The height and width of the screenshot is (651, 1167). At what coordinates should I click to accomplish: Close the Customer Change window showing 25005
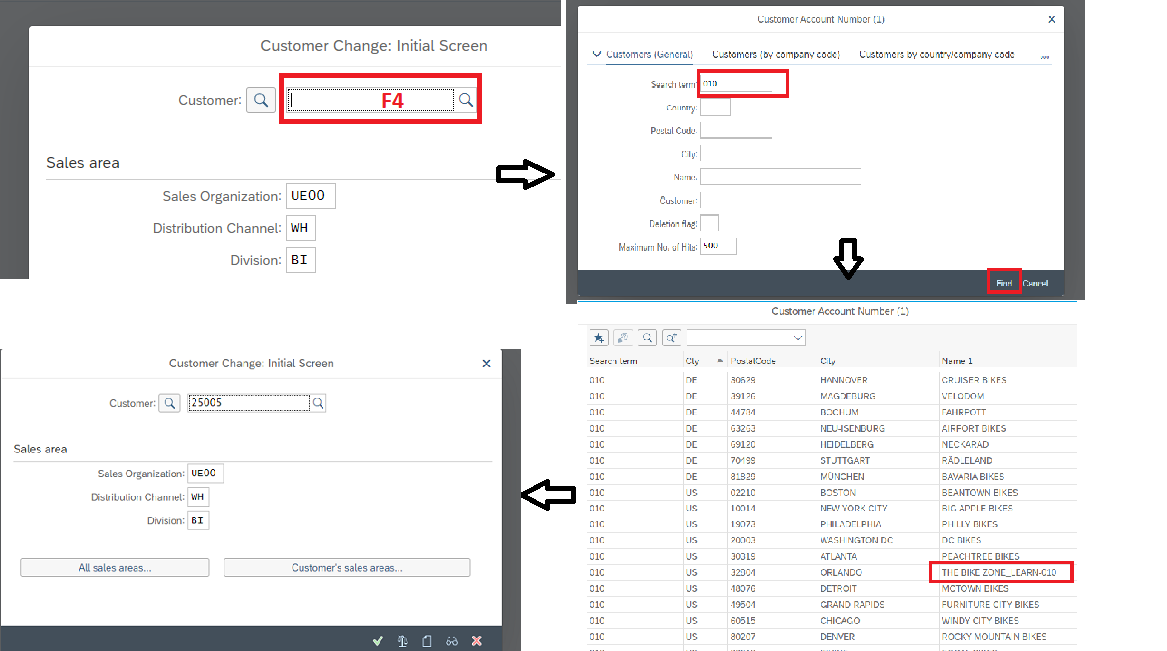click(x=487, y=363)
